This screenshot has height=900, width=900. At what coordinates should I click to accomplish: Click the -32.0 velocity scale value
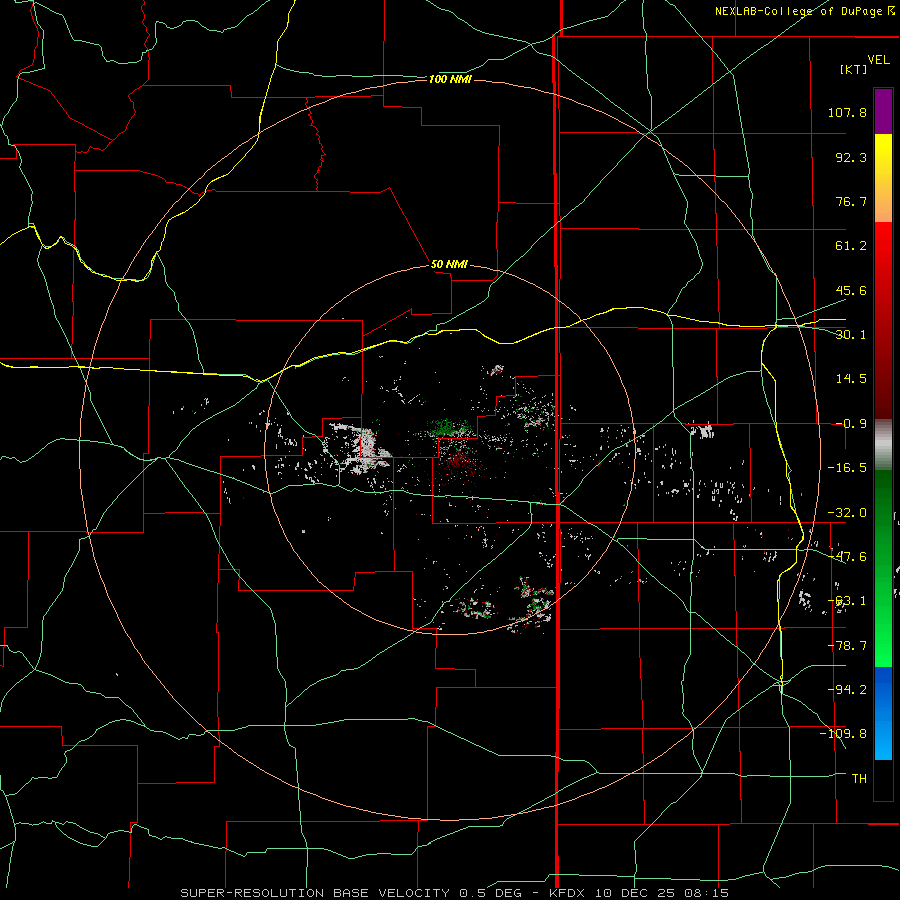coord(847,513)
